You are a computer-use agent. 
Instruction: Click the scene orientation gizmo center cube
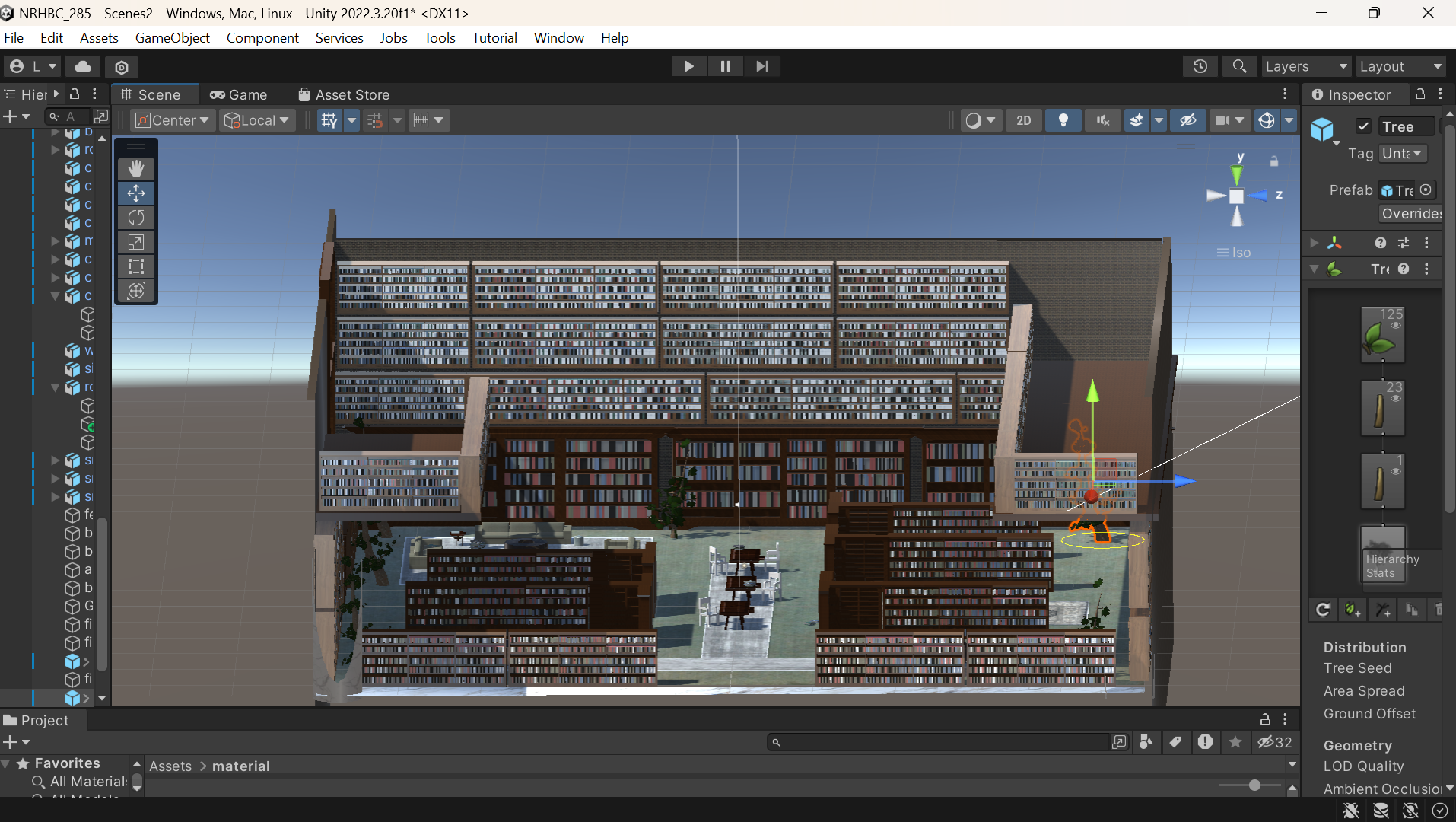click(x=1237, y=196)
